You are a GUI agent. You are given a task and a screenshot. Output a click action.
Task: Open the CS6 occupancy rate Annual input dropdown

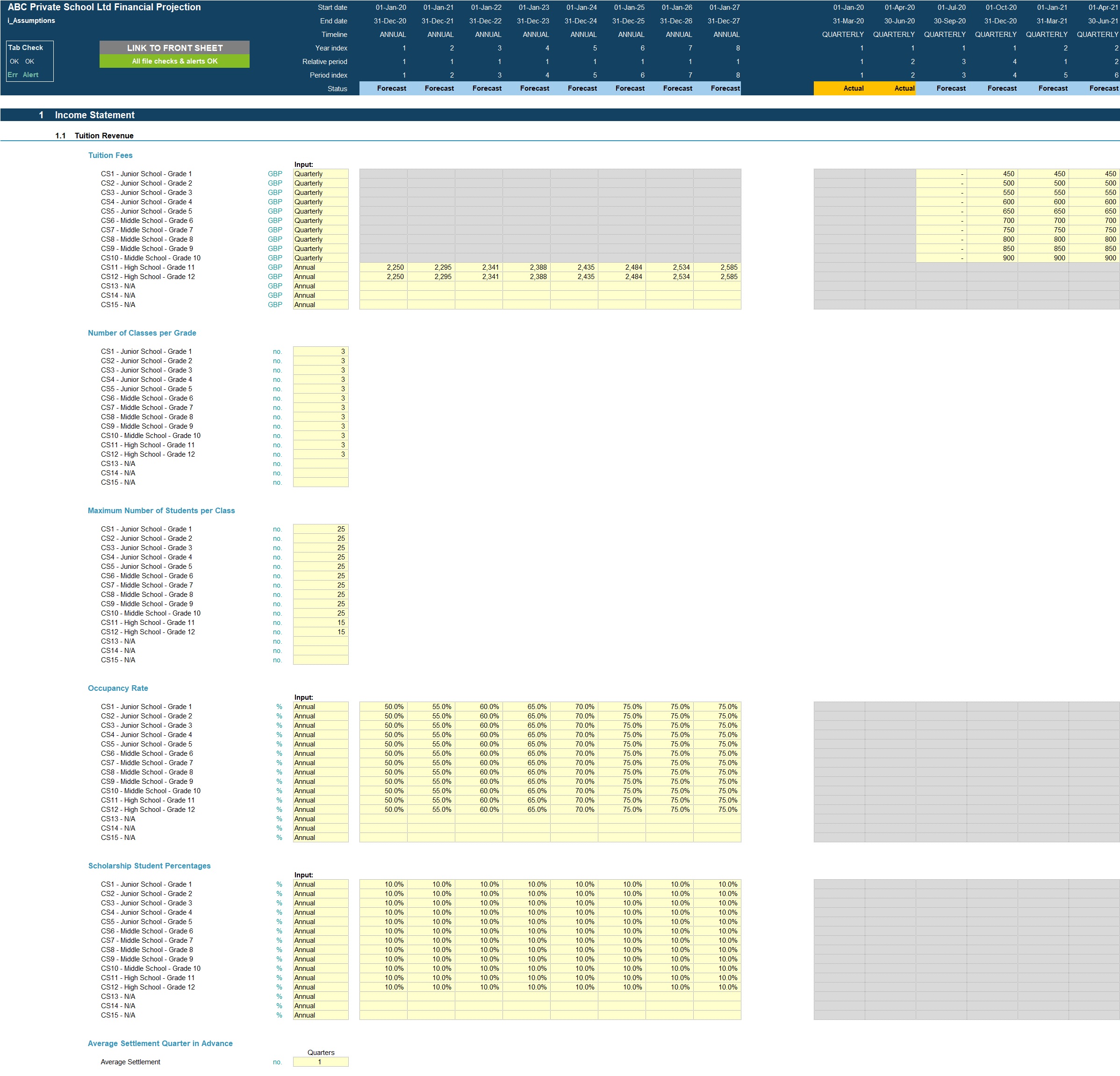[321, 754]
